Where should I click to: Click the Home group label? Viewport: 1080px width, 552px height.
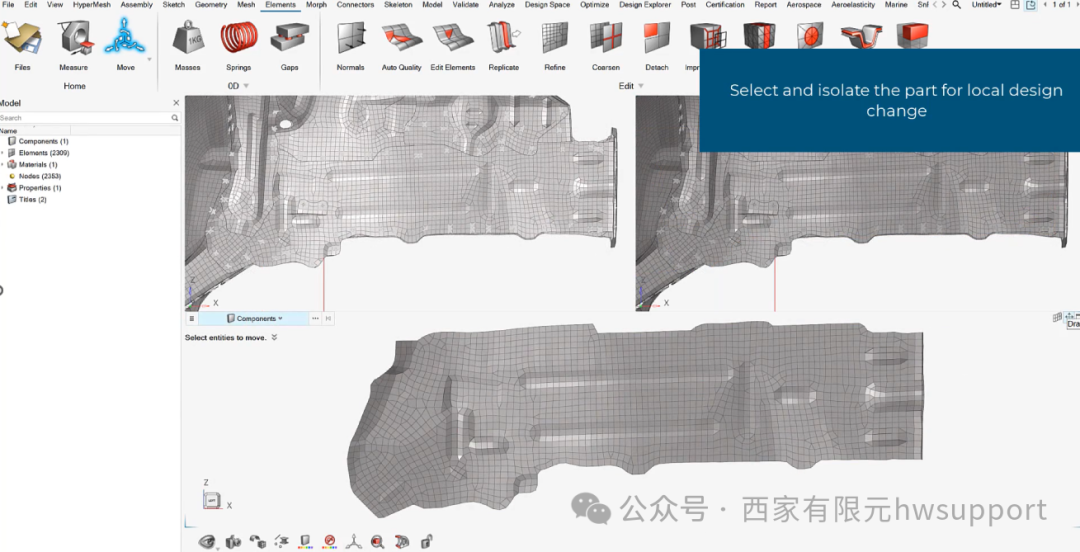pyautogui.click(x=74, y=86)
